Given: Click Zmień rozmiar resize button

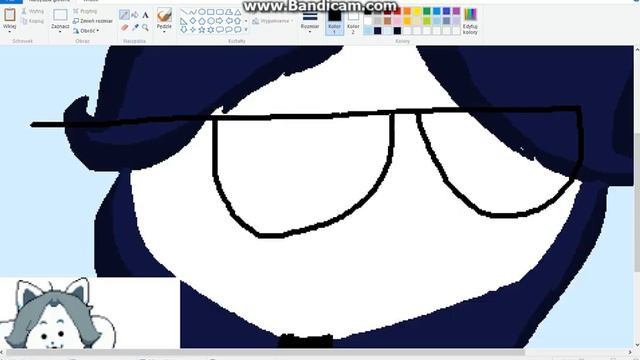Looking at the screenshot, I should point(93,21).
